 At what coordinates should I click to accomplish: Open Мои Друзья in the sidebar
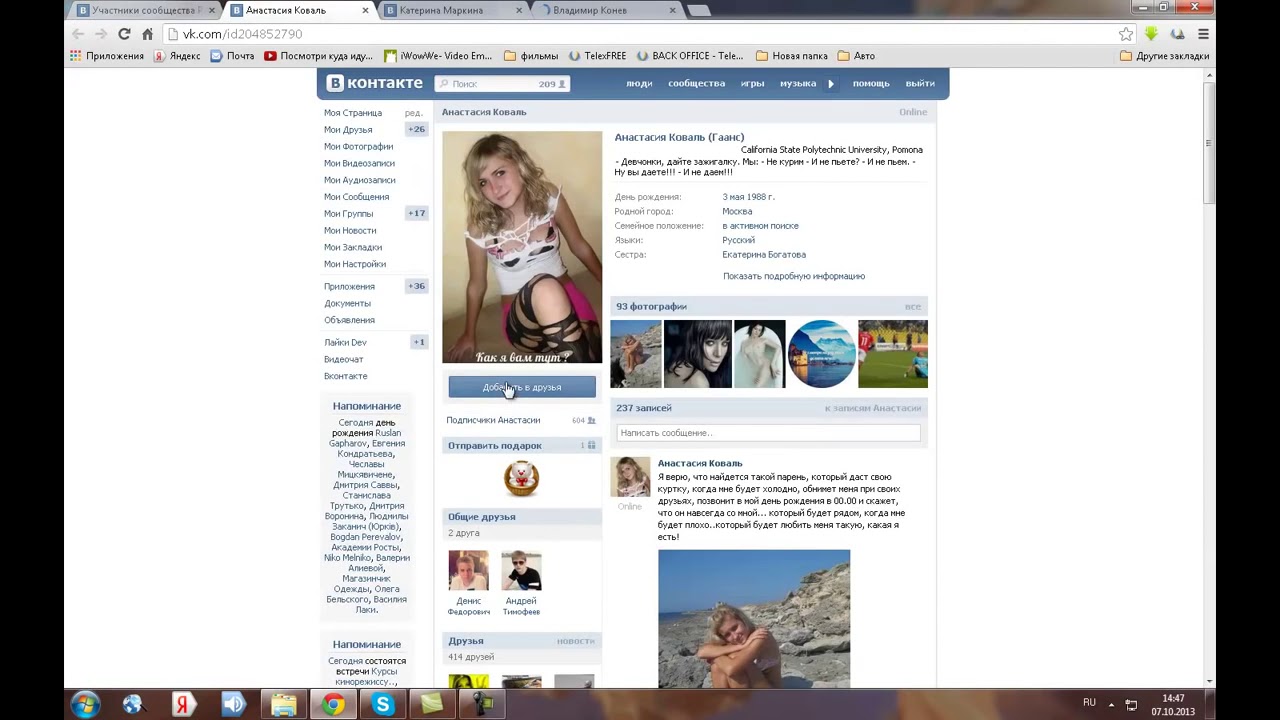tap(348, 130)
